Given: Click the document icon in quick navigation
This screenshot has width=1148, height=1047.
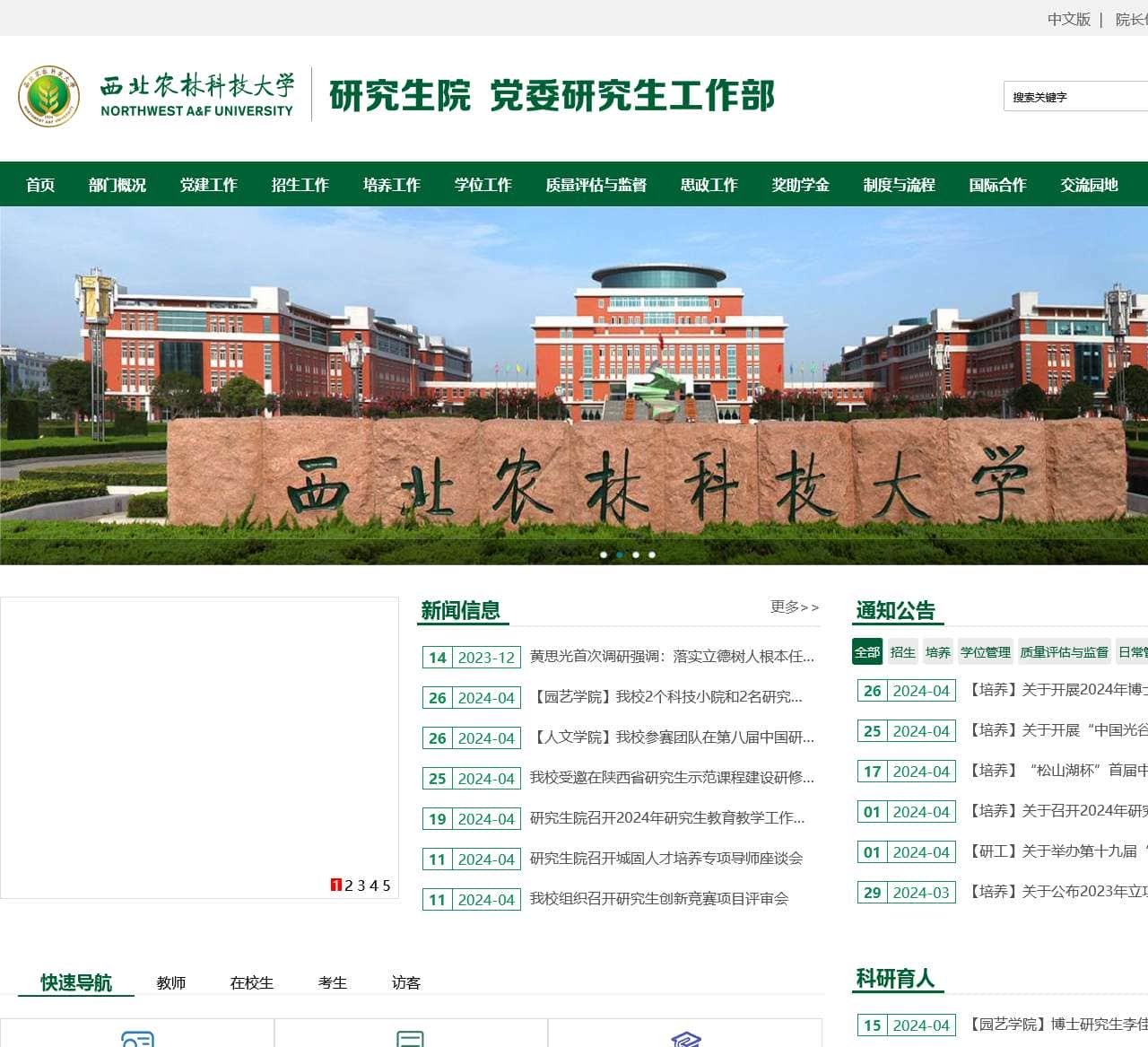Looking at the screenshot, I should pyautogui.click(x=411, y=1041).
